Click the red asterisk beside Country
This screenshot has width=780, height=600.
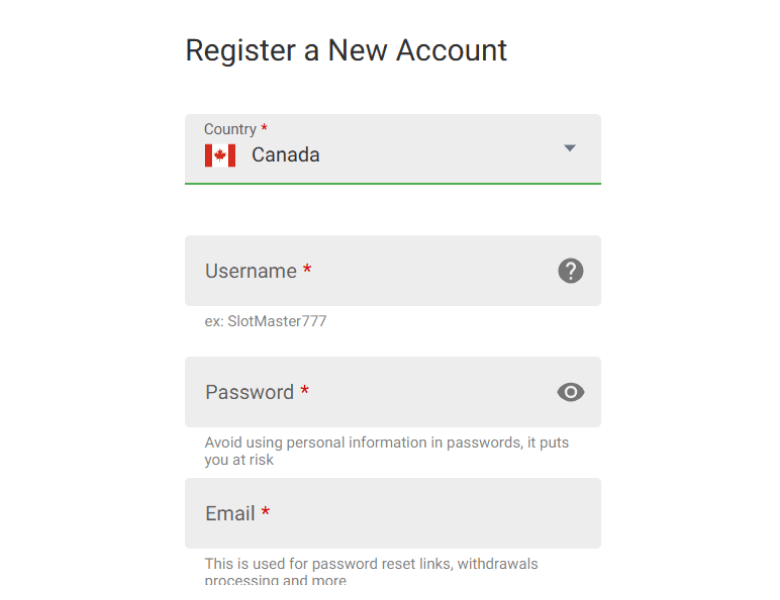pos(264,129)
